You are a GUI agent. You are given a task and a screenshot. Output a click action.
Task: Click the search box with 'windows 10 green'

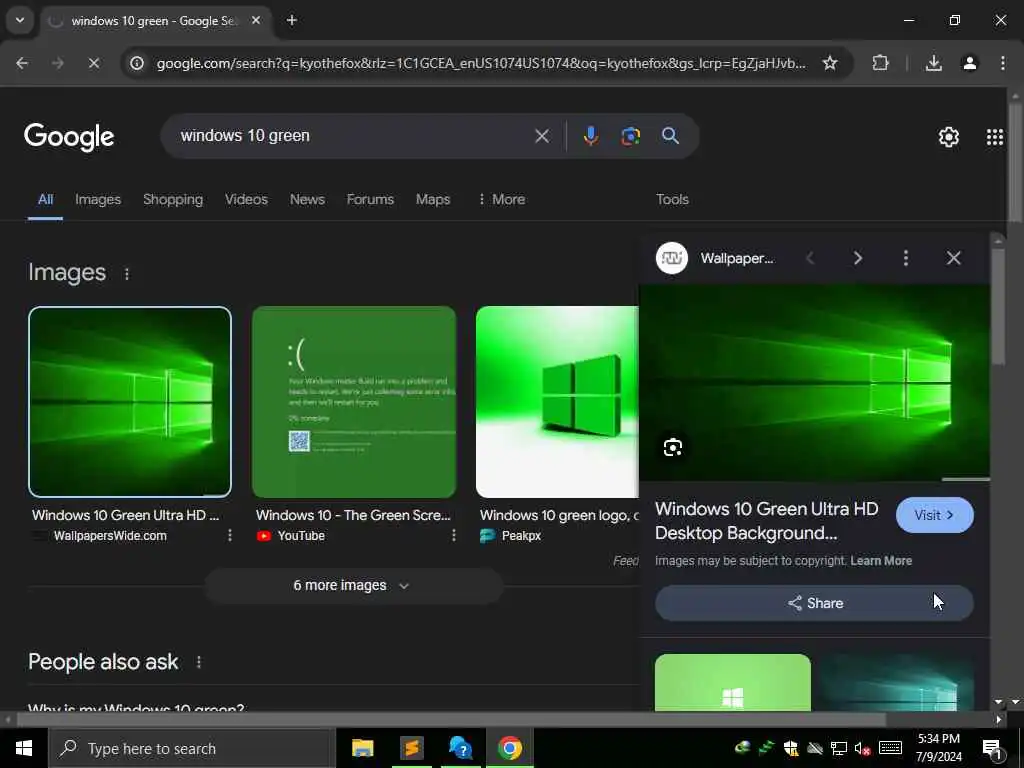(353, 136)
